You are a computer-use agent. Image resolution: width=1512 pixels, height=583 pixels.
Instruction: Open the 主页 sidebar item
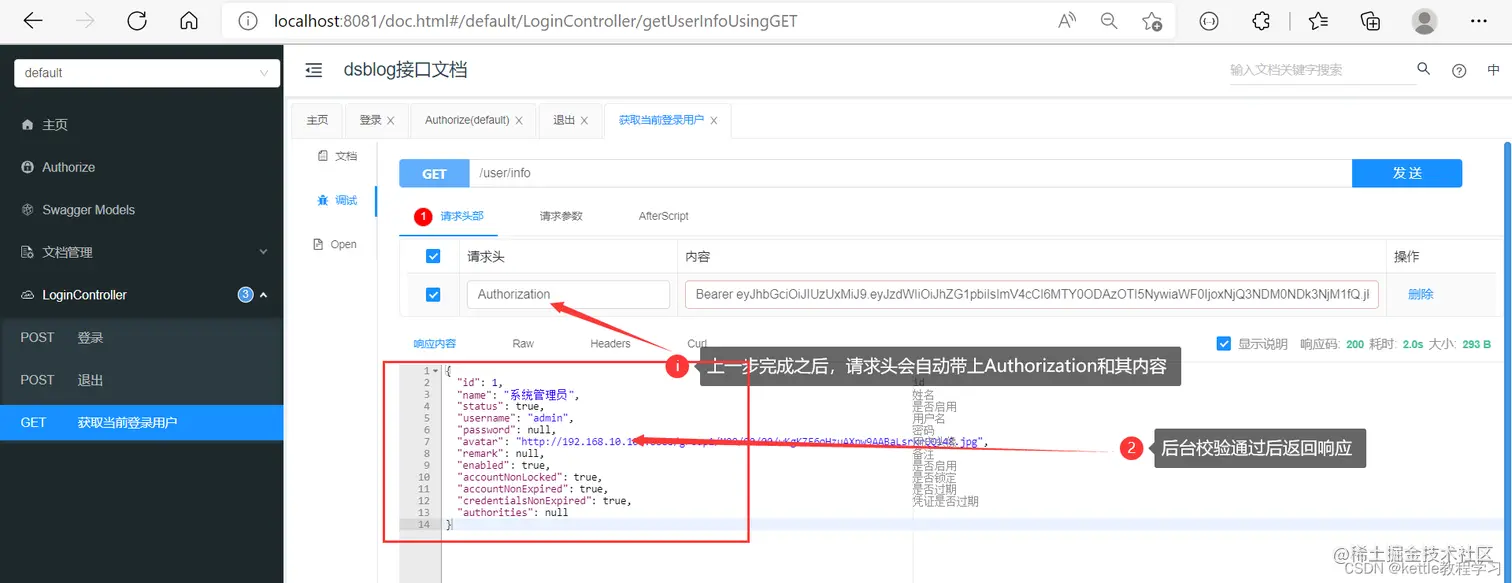click(141, 125)
